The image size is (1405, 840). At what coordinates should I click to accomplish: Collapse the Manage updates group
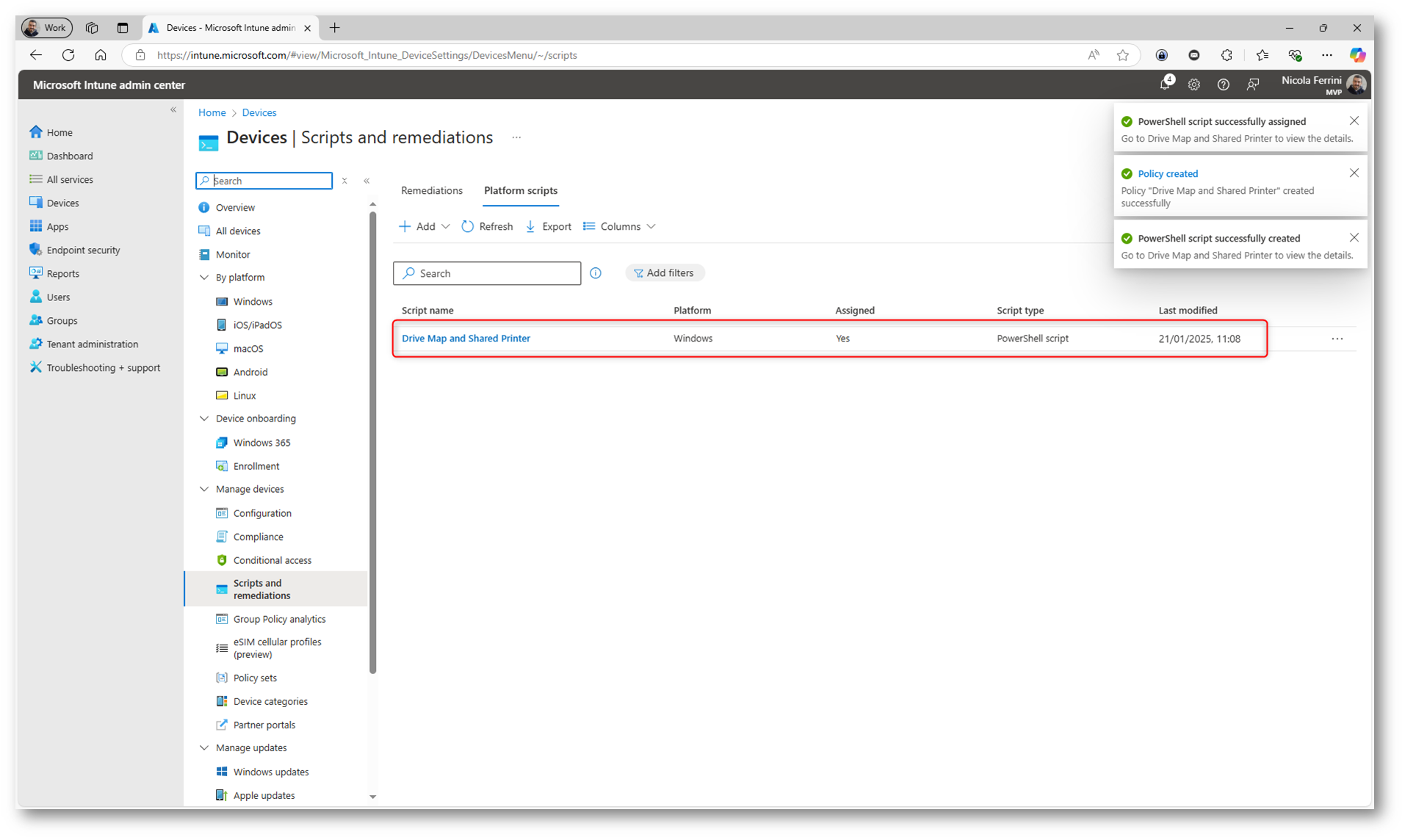[204, 747]
